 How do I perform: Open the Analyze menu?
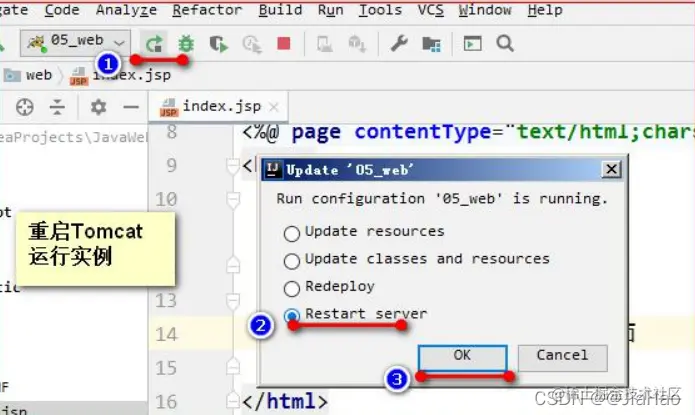coord(126,10)
